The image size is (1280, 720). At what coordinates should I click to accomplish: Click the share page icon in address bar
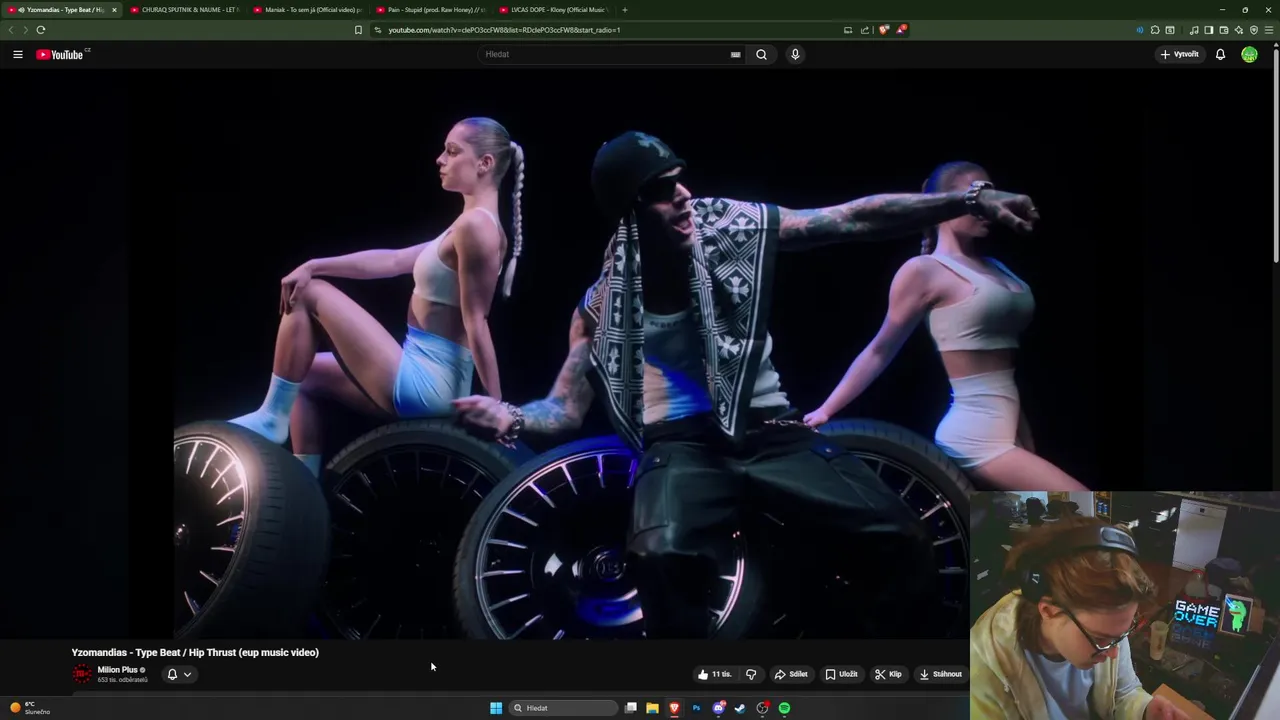click(x=865, y=30)
